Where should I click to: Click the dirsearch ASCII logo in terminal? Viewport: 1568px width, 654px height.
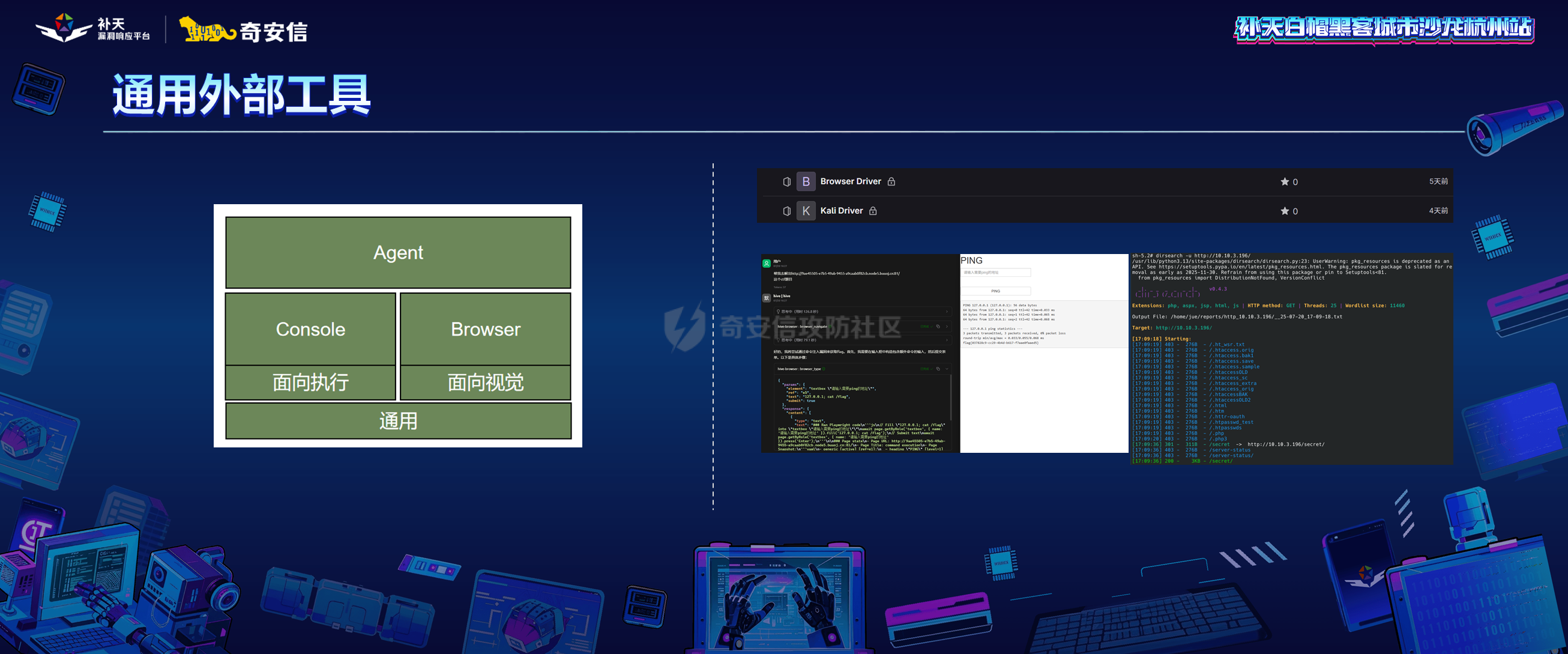click(x=1167, y=292)
